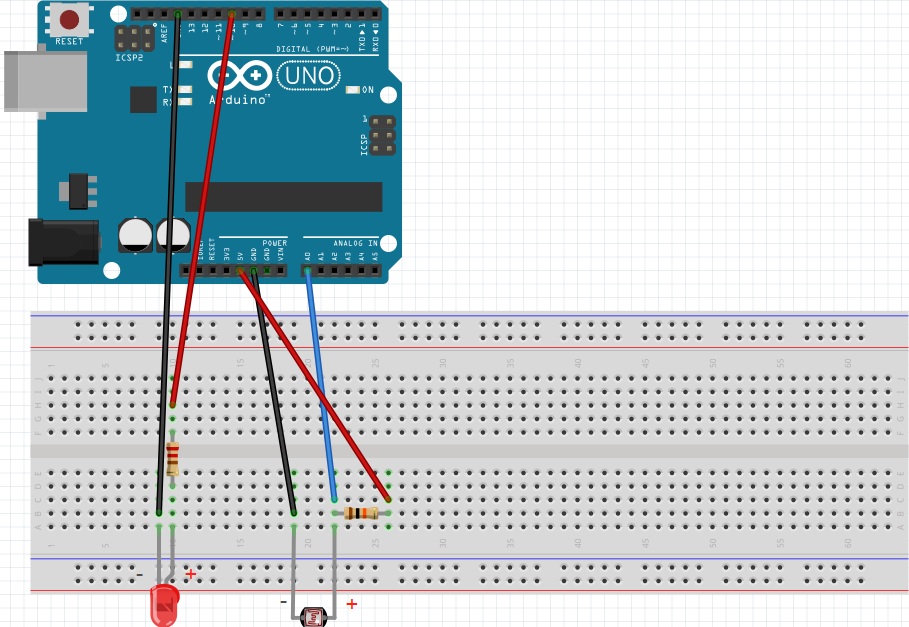Viewport: 909px width, 627px height.
Task: Select the GND pin in the POWER section
Action: coord(255,268)
